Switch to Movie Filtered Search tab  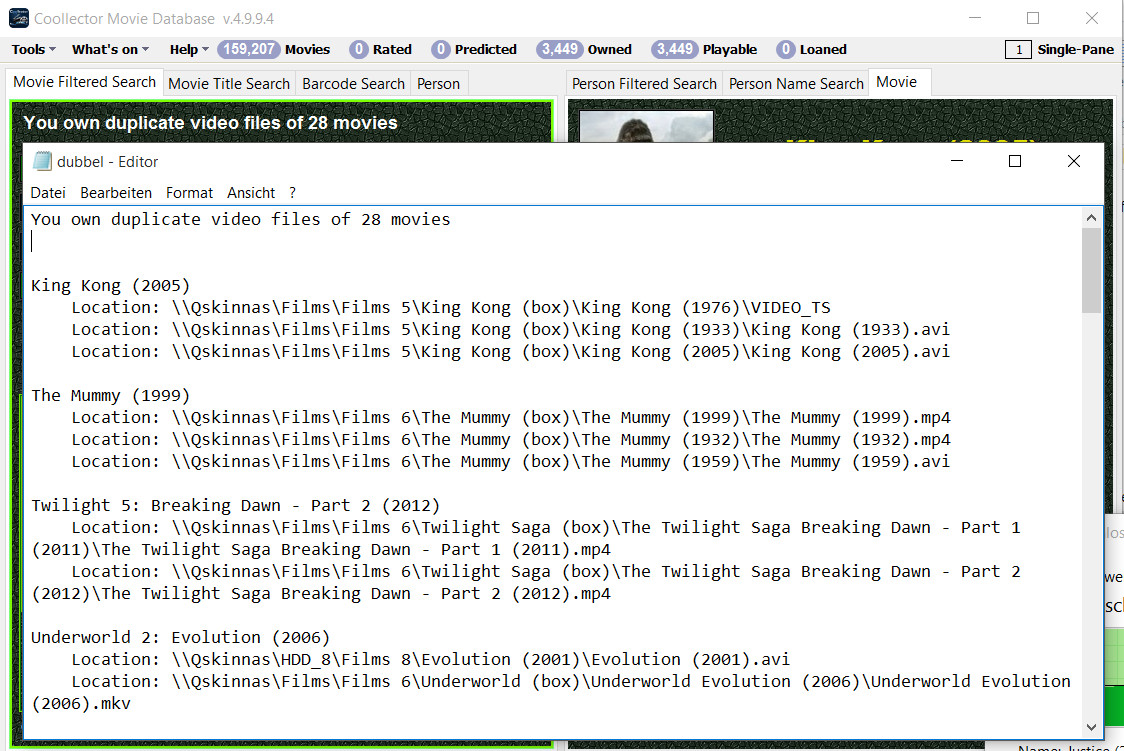coord(85,82)
